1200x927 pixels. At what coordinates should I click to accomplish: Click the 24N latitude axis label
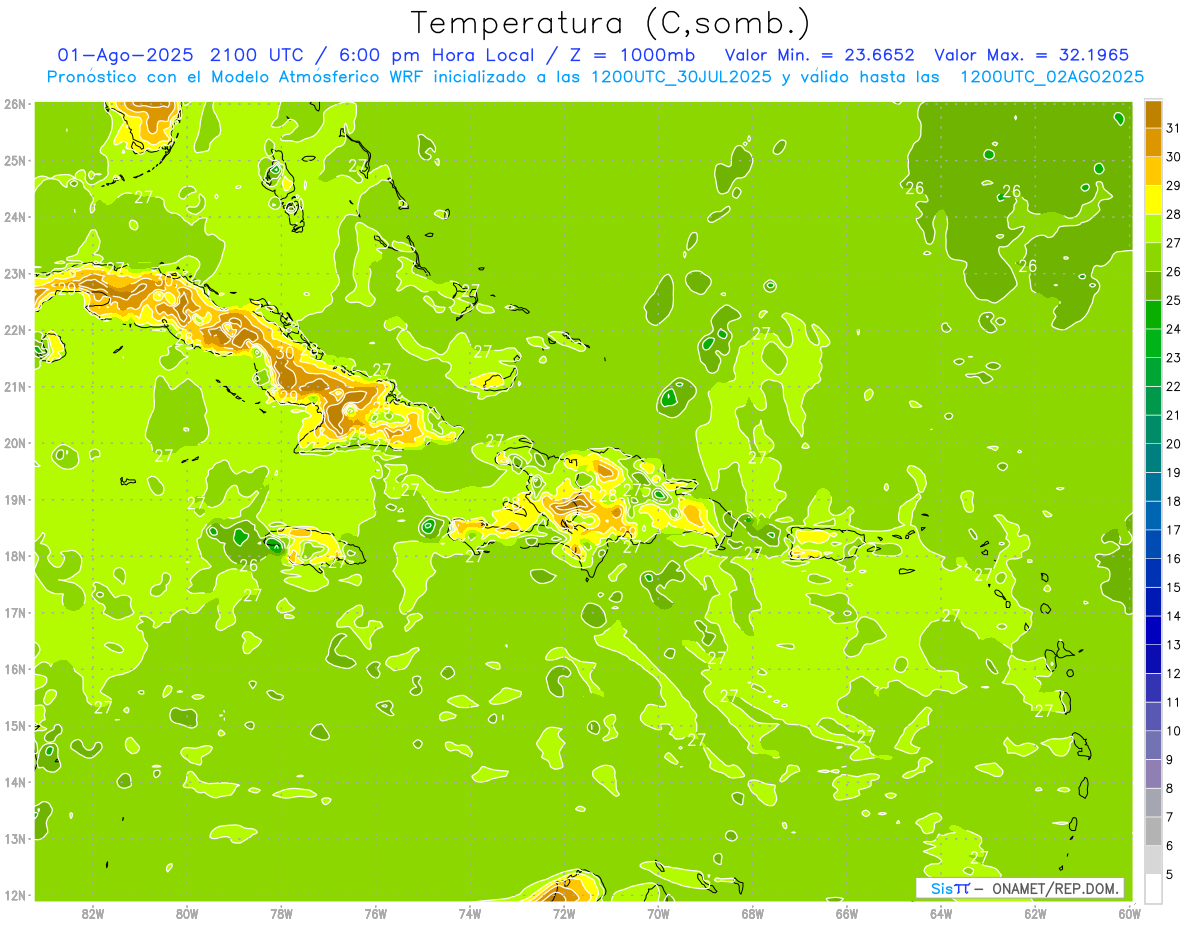click(15, 217)
